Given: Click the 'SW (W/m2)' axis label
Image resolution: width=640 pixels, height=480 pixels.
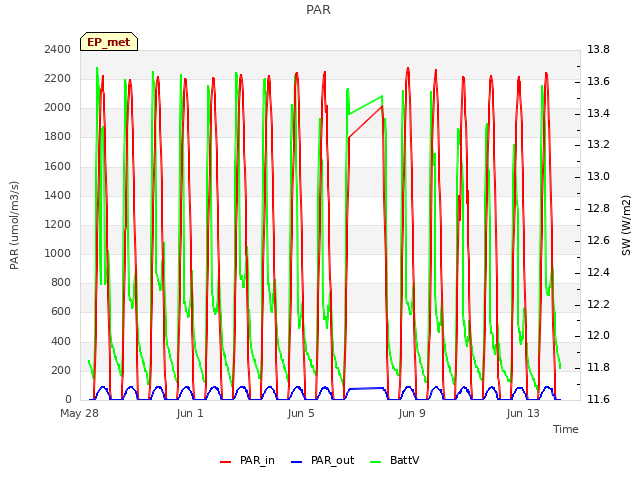Looking at the screenshot, I should coord(626,225).
